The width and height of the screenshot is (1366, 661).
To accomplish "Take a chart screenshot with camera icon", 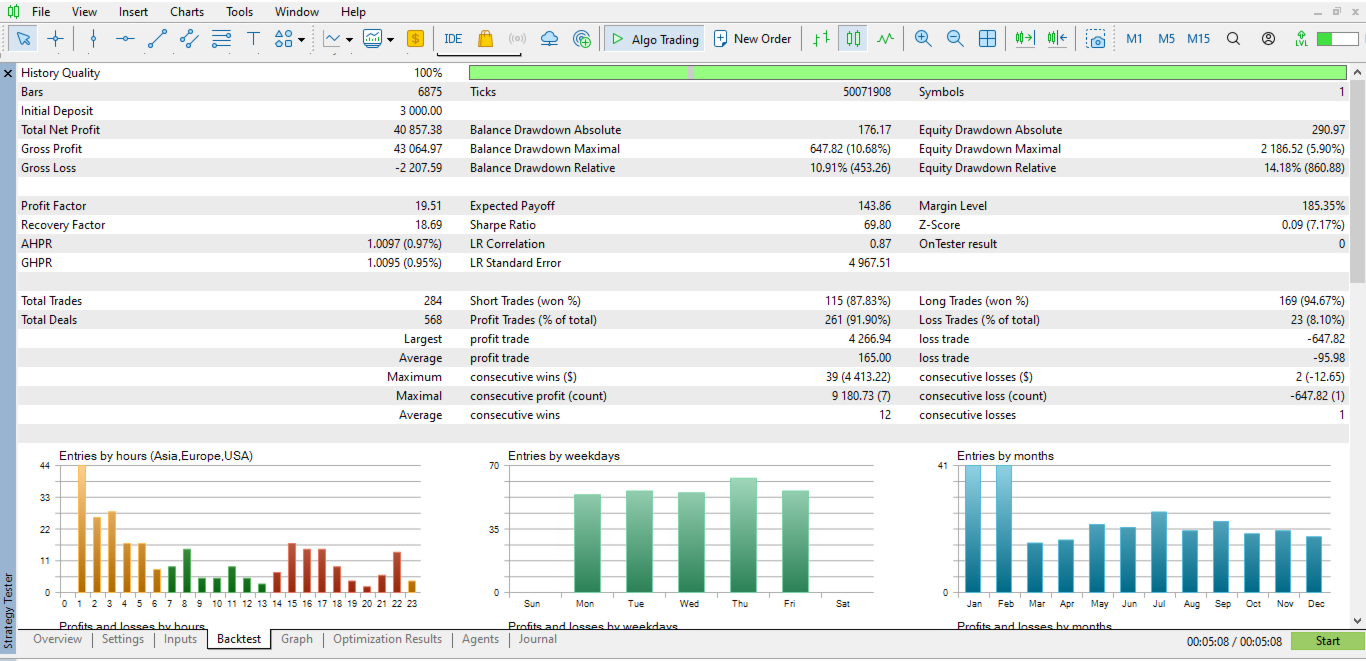I will (1097, 39).
